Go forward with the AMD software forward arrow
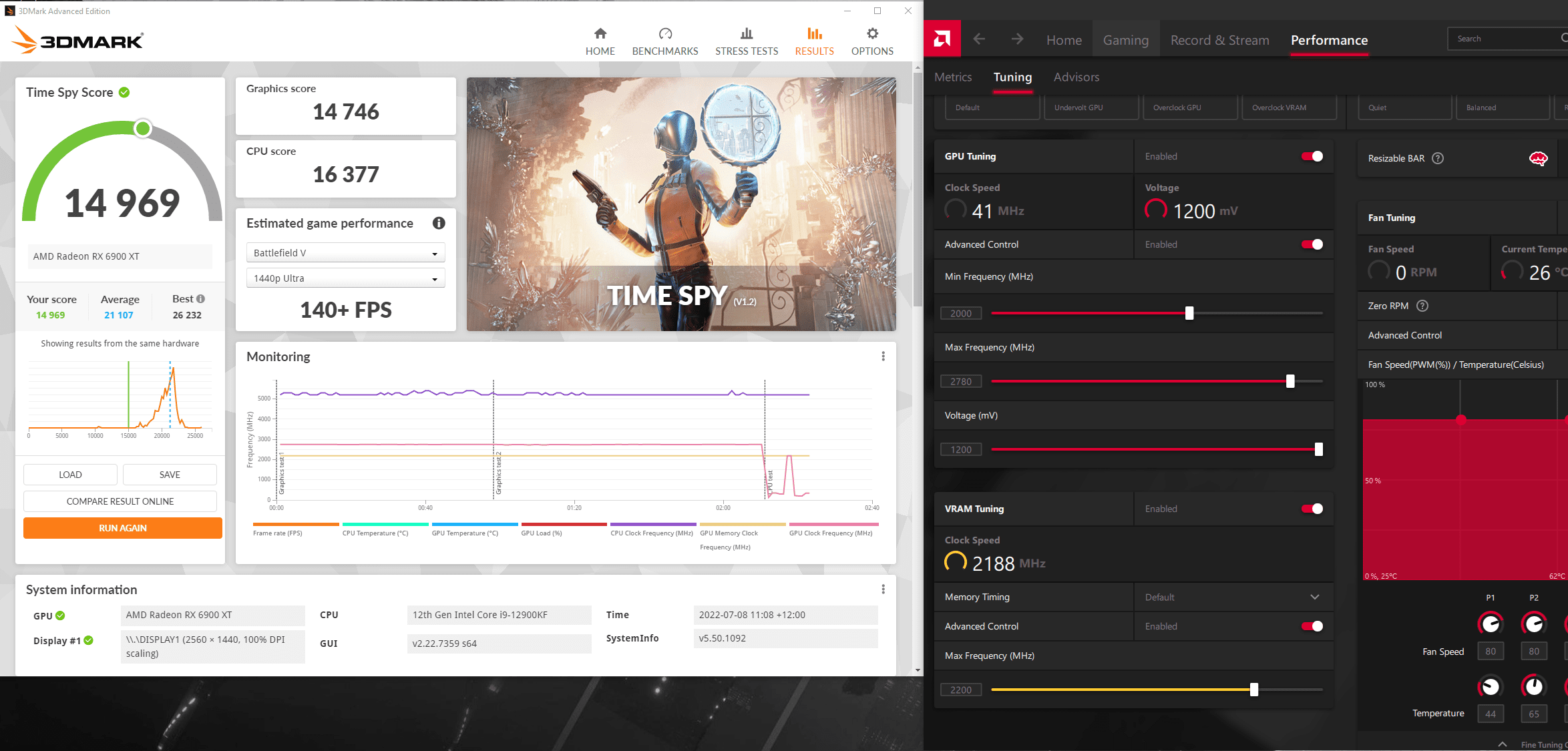Screen dimensions: 1568x751 pos(1017,39)
